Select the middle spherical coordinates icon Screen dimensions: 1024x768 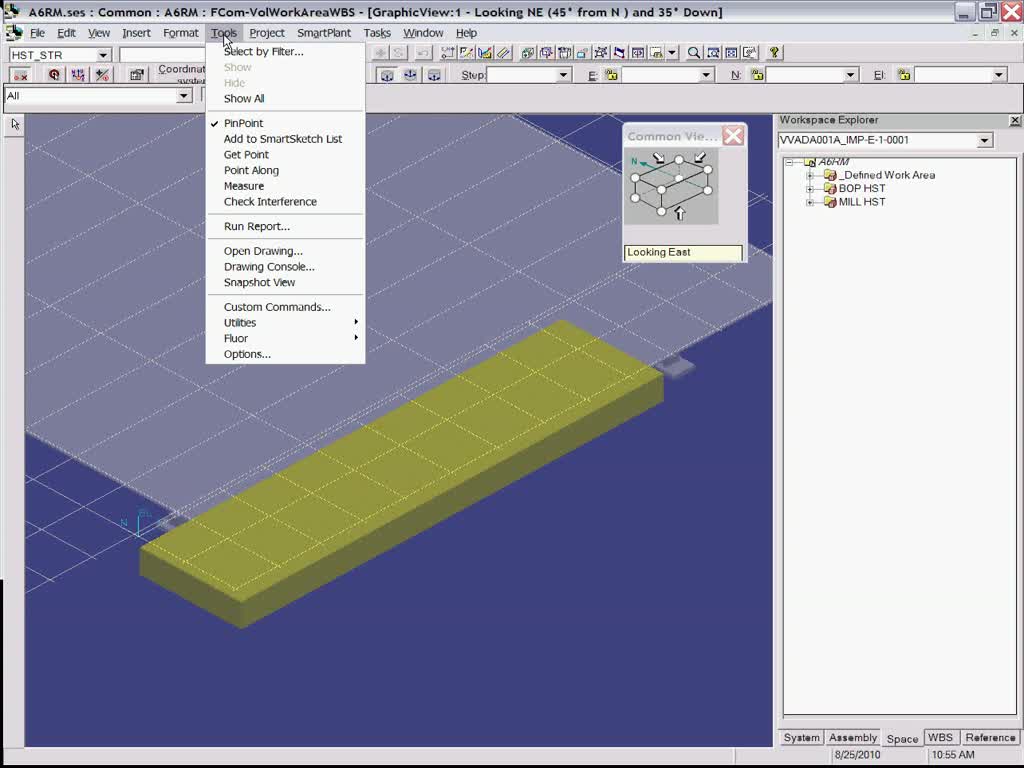[410, 75]
